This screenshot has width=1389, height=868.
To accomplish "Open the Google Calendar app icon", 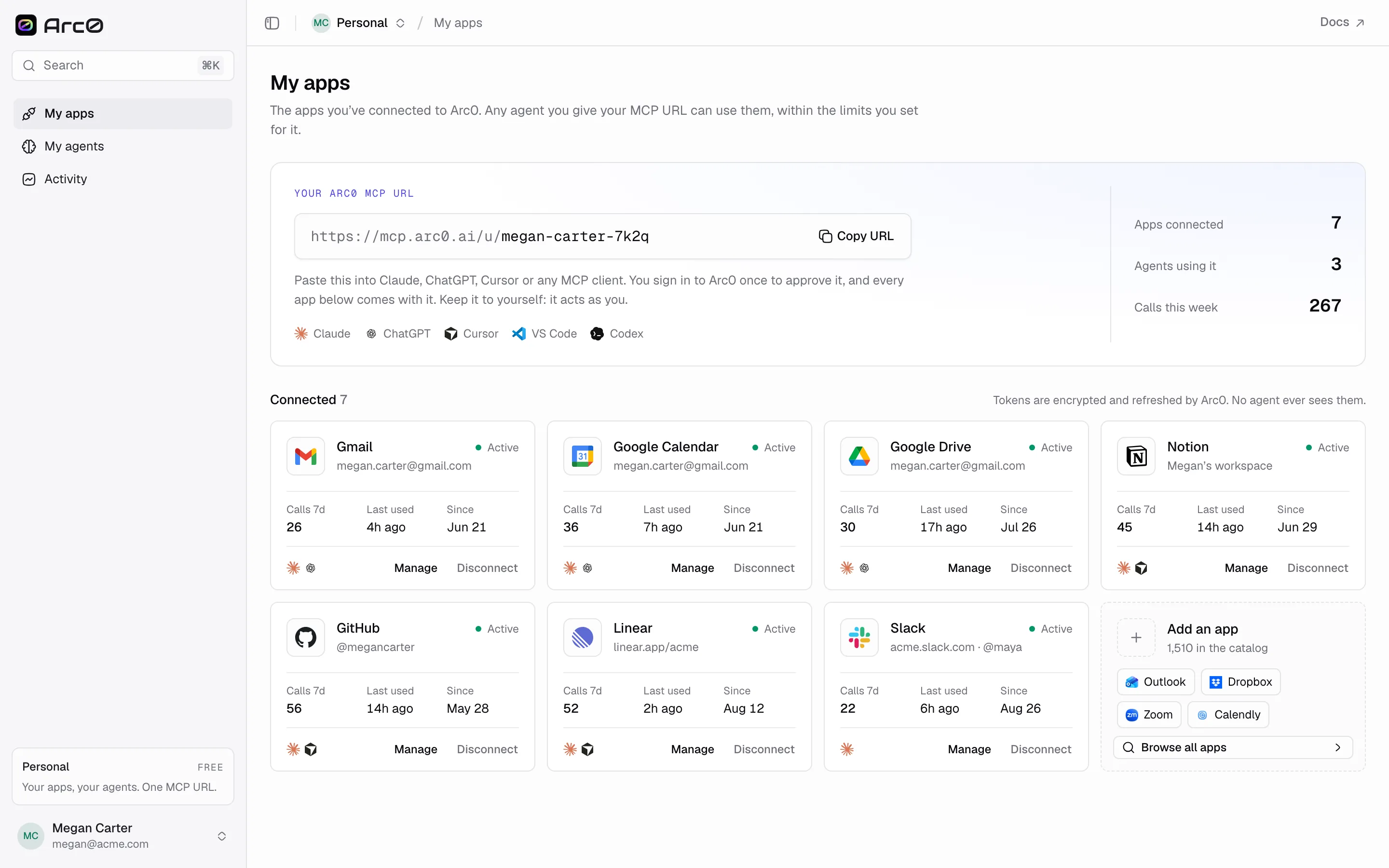I will click(x=582, y=456).
